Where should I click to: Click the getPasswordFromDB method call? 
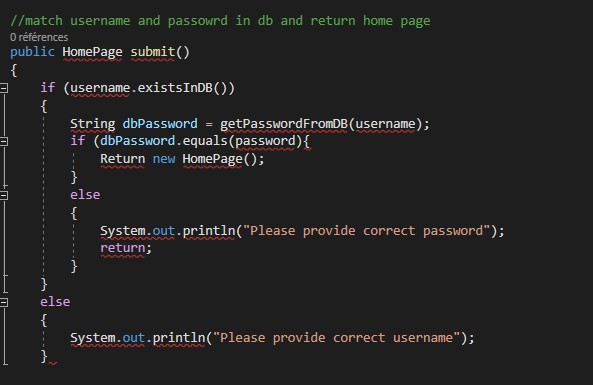(284, 124)
